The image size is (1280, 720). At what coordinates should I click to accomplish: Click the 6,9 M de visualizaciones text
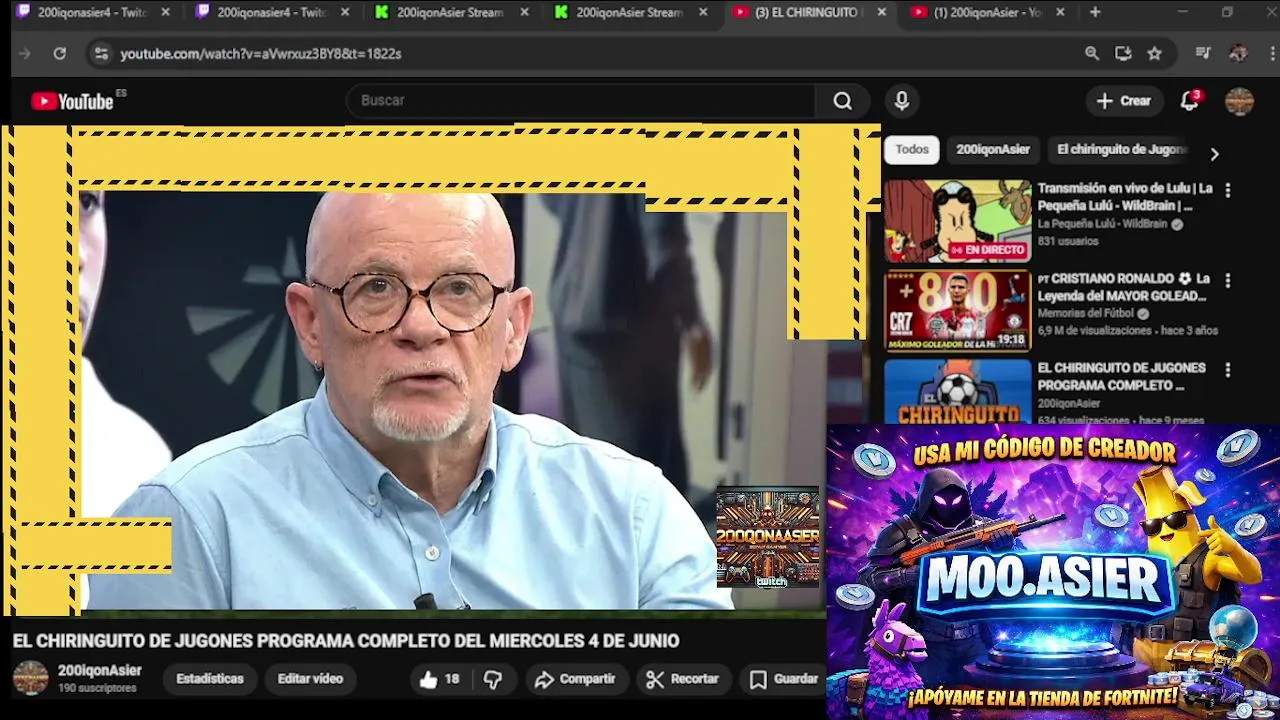(1095, 331)
